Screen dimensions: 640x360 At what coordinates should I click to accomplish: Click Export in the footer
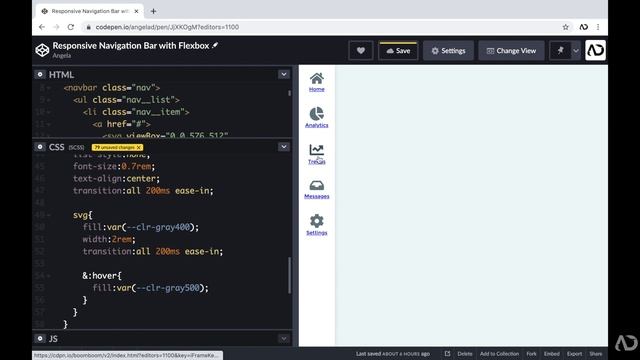pos(574,354)
